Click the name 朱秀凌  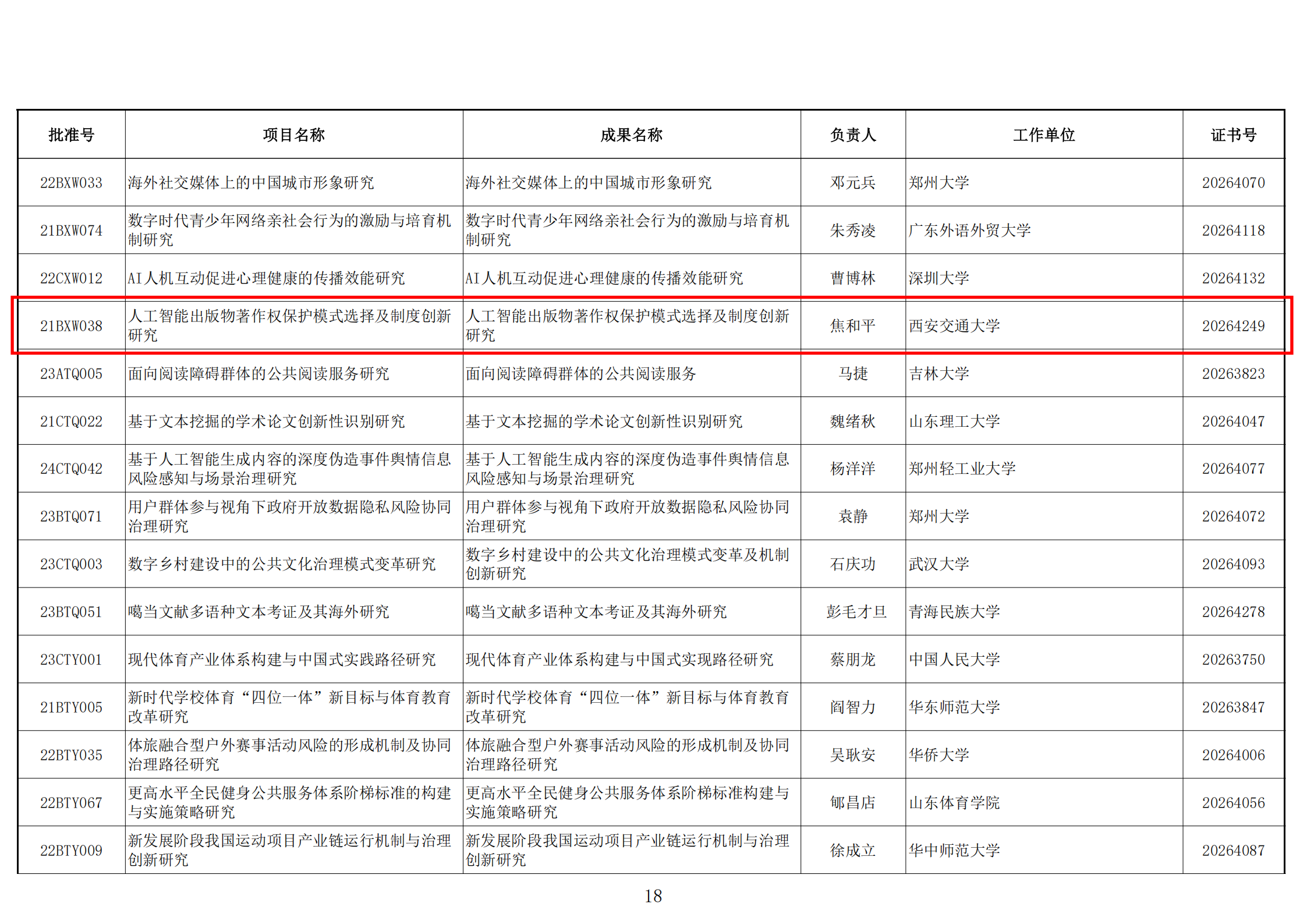pos(853,231)
